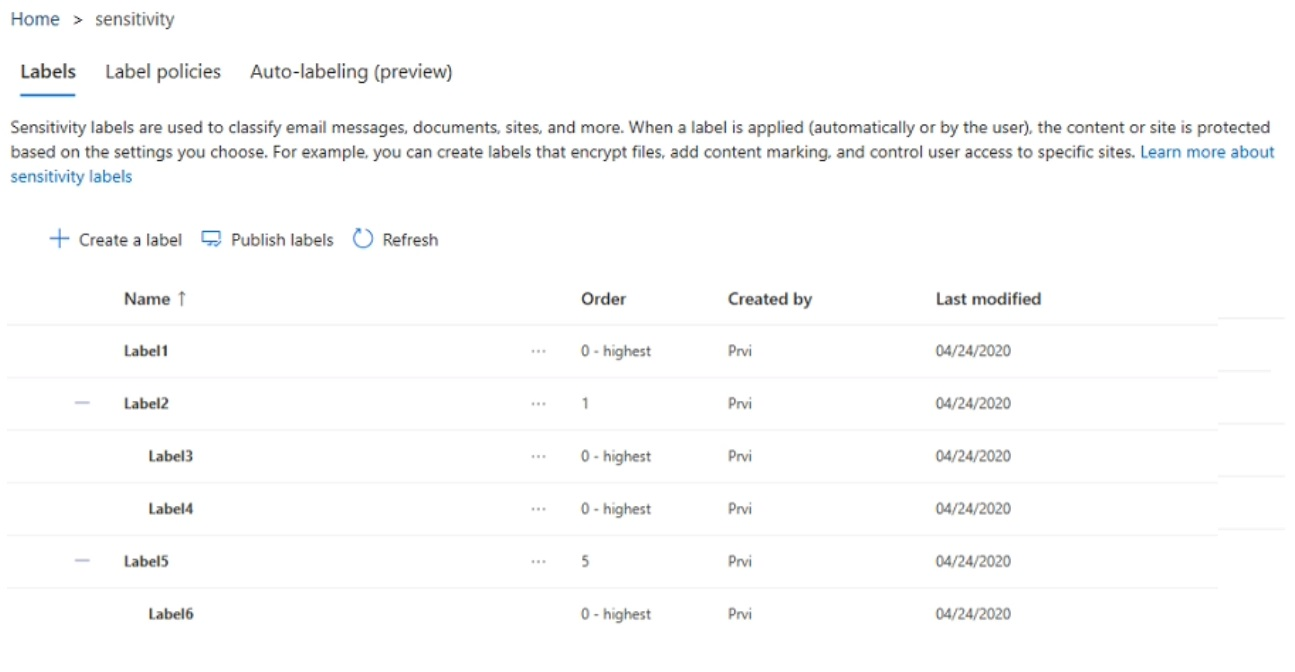Open Label4's ellipsis actions menu

pos(539,509)
